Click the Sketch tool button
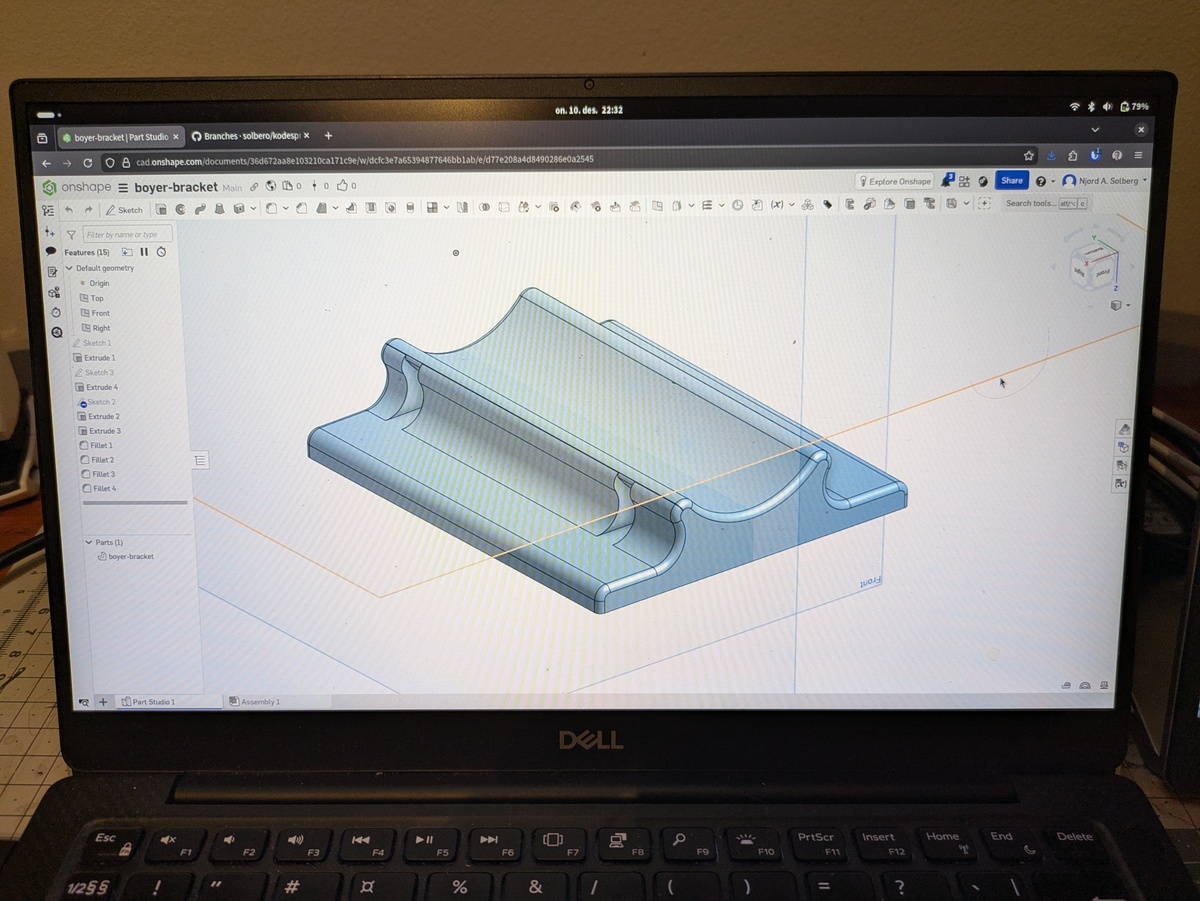Screen dimensions: 1200x901 coord(125,210)
